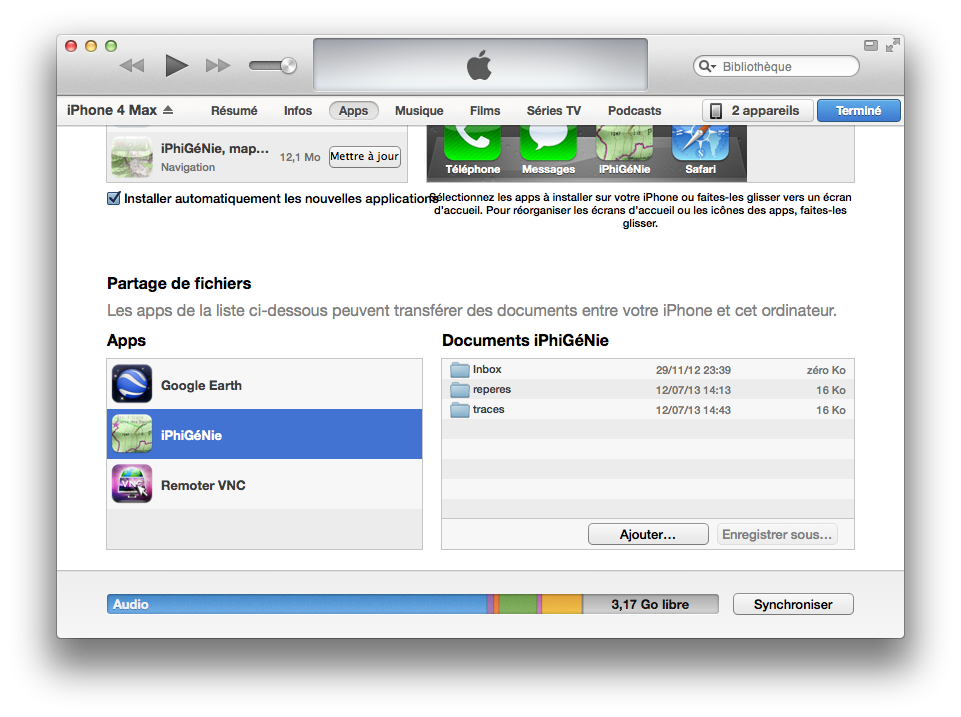
Task: Click the yellow capacity bar segment
Action: [x=562, y=604]
